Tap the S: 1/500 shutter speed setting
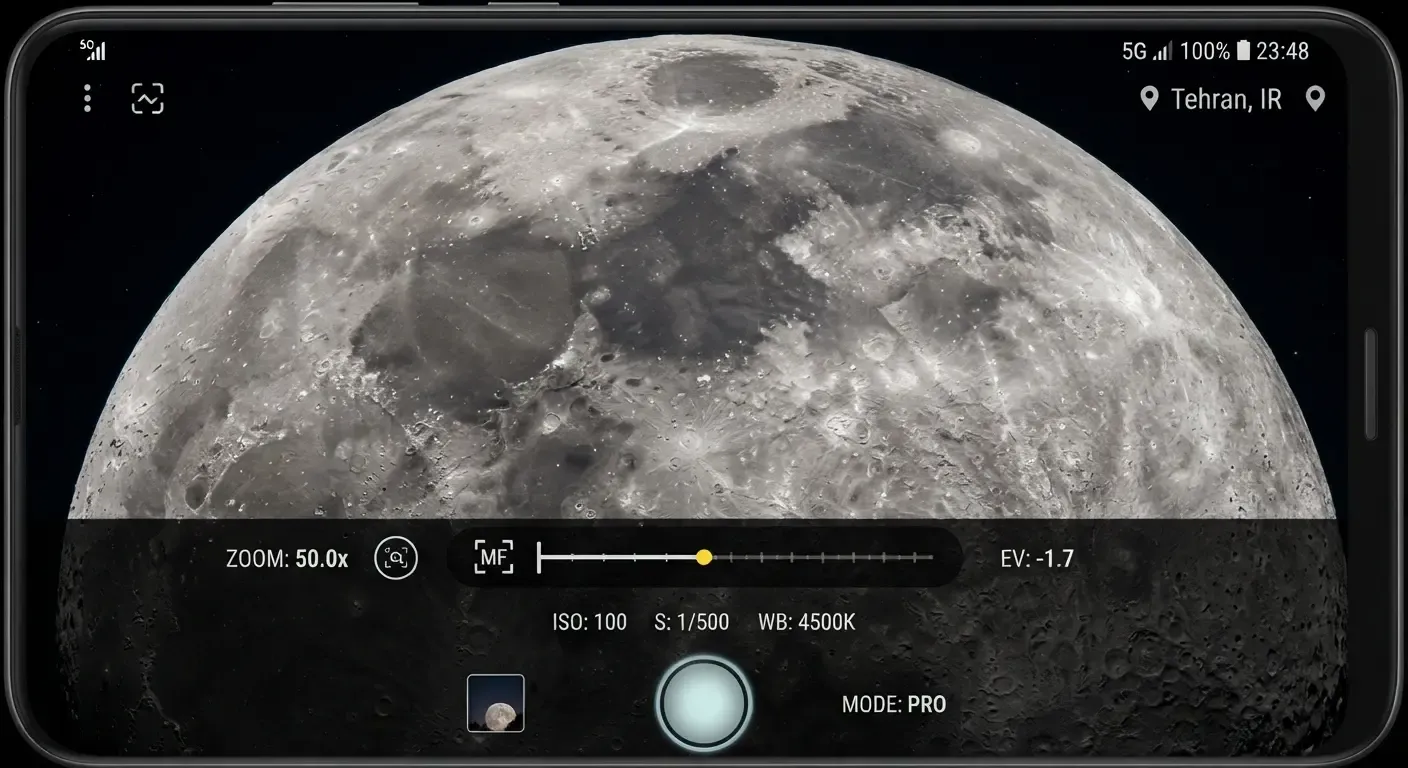 (x=692, y=622)
